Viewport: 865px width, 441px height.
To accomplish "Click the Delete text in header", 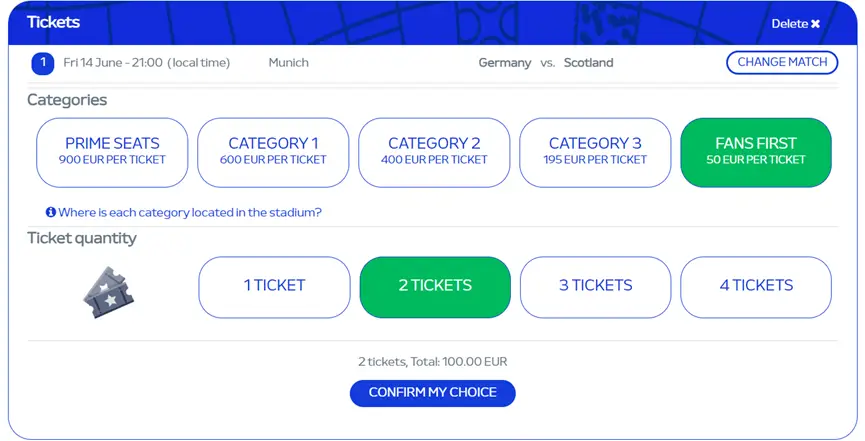I will (x=790, y=24).
